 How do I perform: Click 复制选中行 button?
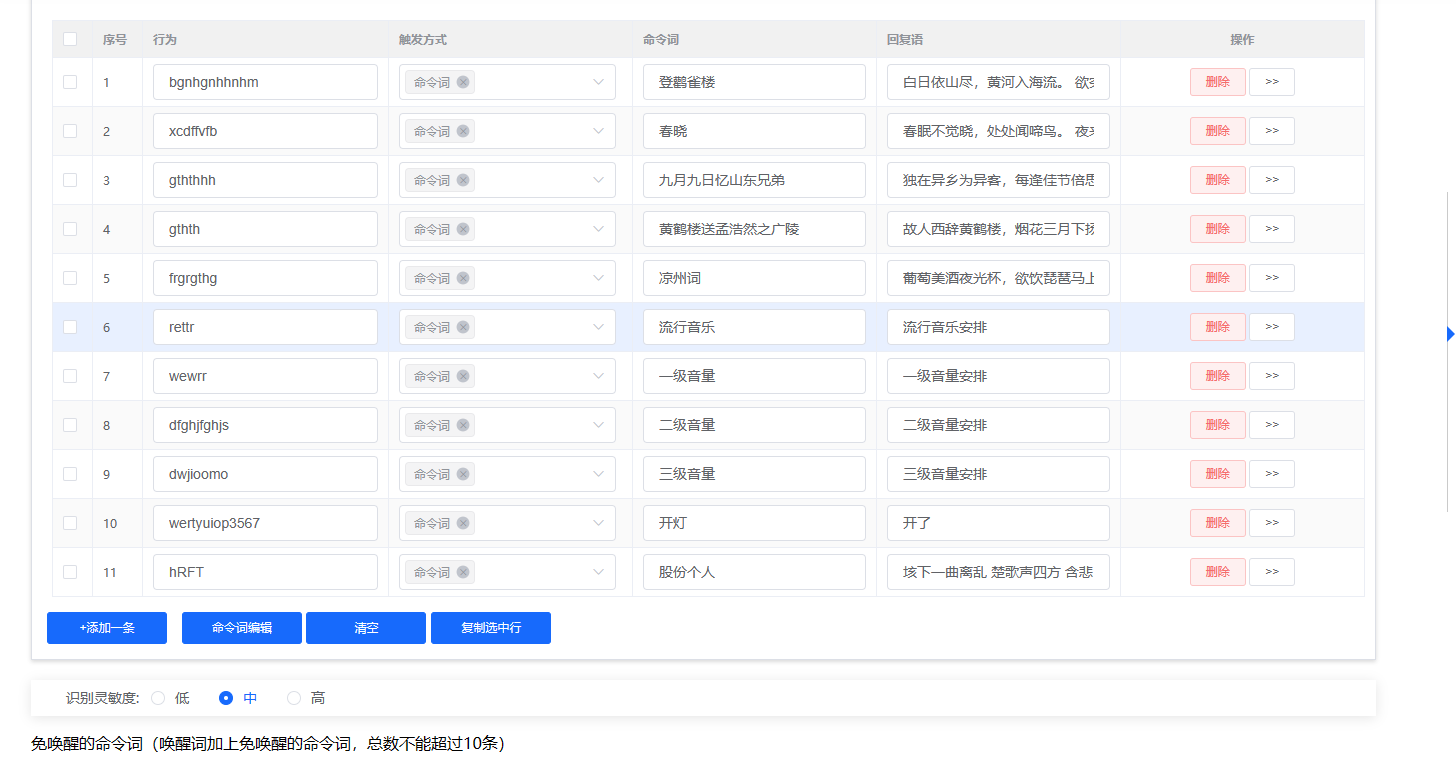491,628
